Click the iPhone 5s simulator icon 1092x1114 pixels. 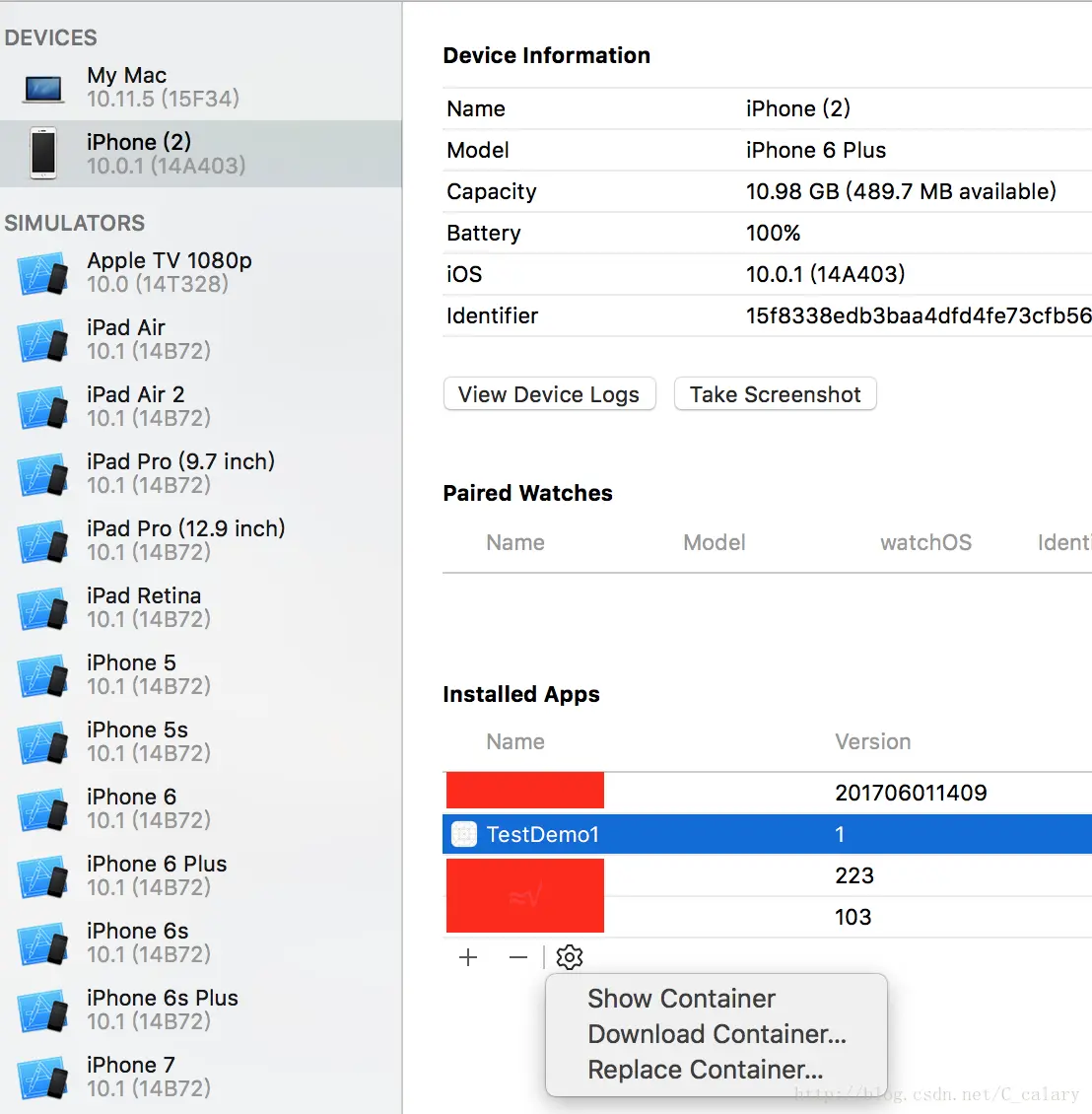[x=43, y=741]
